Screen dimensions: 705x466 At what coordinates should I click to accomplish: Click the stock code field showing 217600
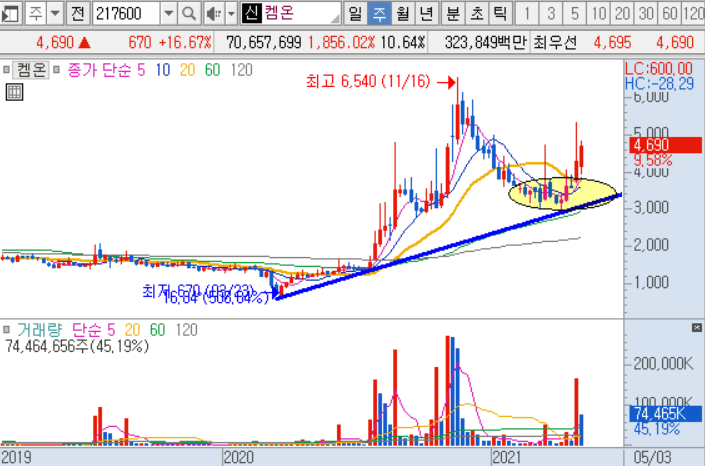tap(126, 13)
